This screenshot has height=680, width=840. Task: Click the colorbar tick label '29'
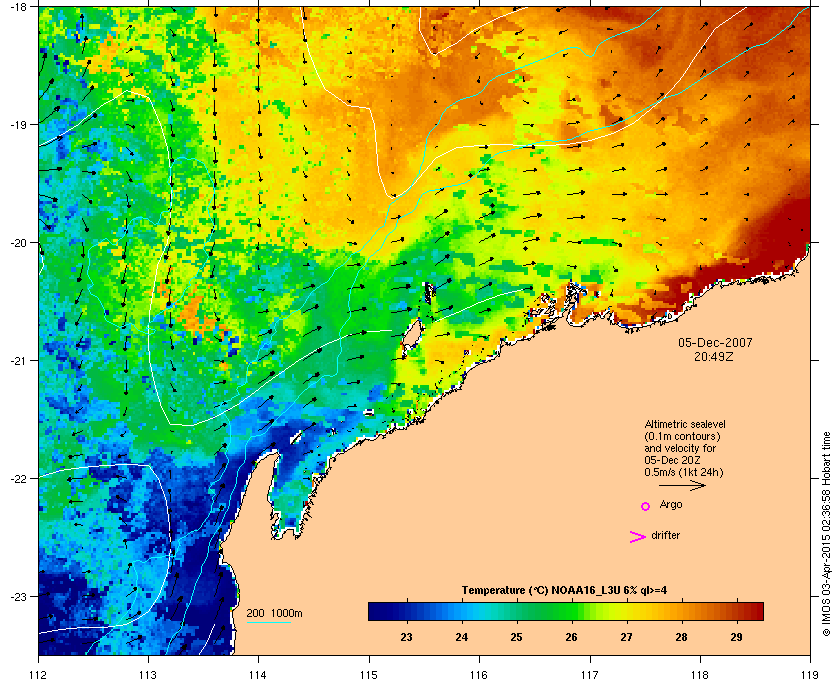[x=737, y=637]
